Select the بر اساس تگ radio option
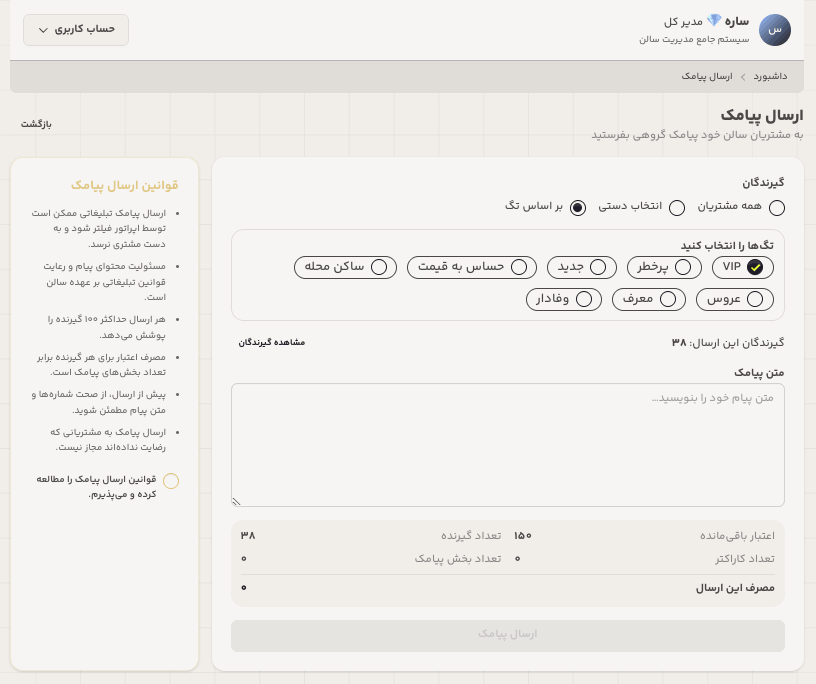Viewport: 816px width, 684px height. 578,207
